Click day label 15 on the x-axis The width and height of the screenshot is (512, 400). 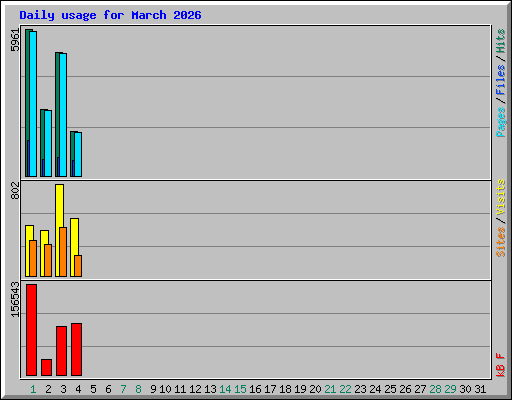tap(240, 389)
